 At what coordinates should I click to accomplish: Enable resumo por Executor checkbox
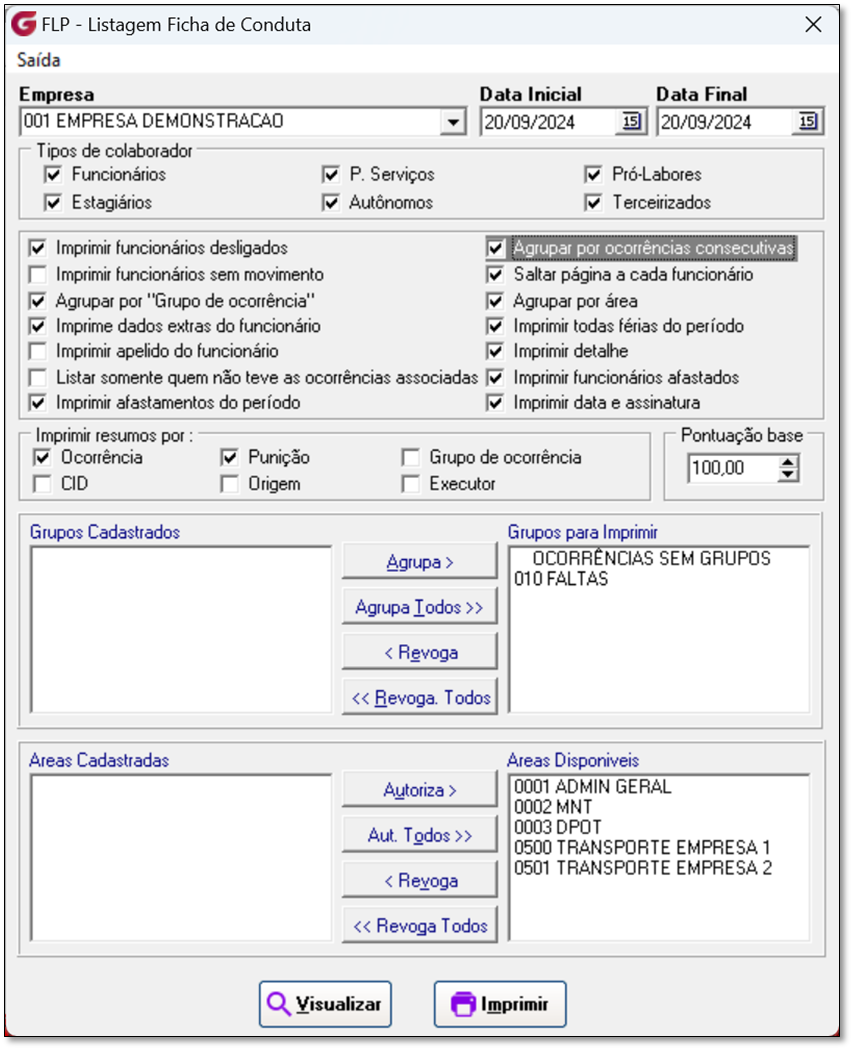[x=410, y=483]
